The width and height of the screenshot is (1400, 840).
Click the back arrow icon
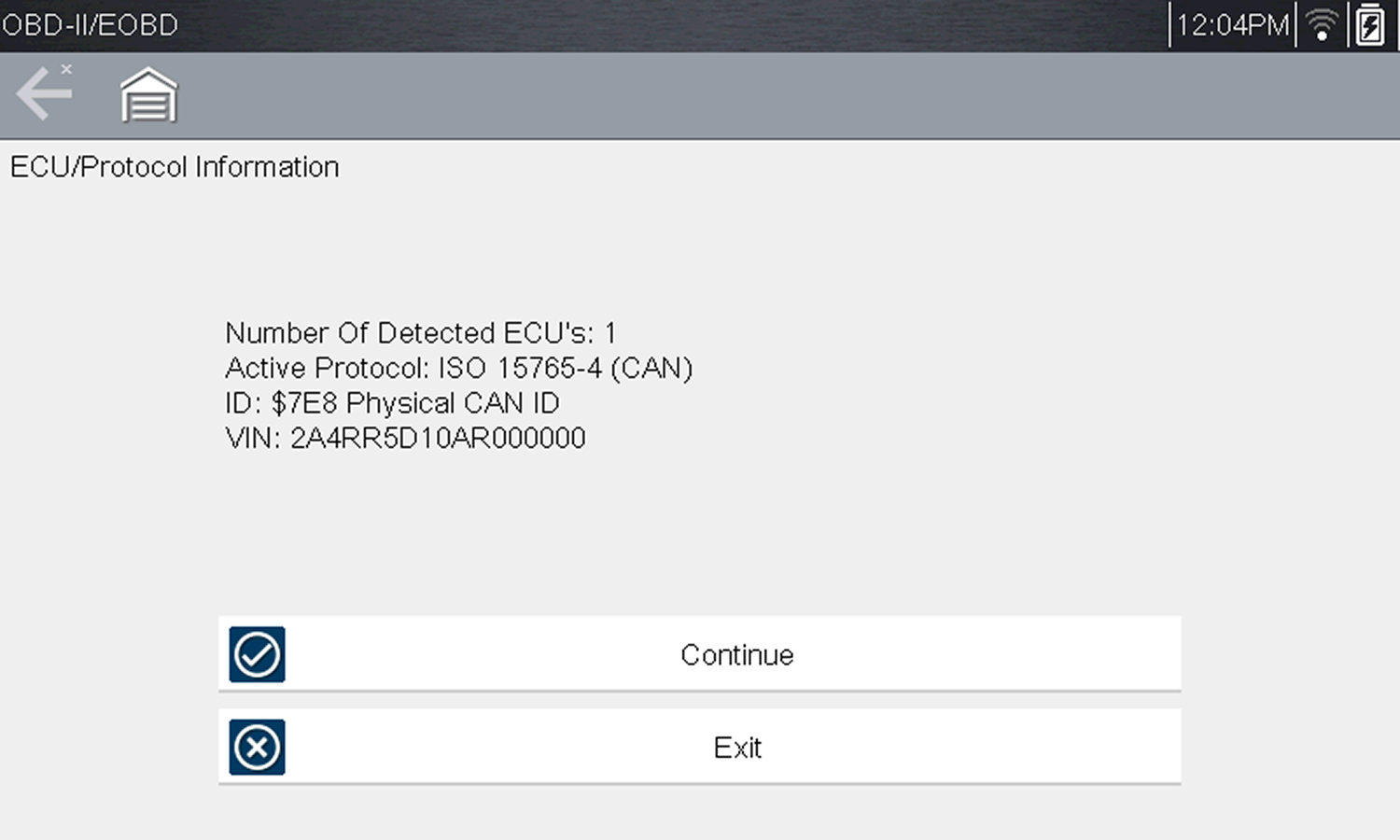coord(43,94)
